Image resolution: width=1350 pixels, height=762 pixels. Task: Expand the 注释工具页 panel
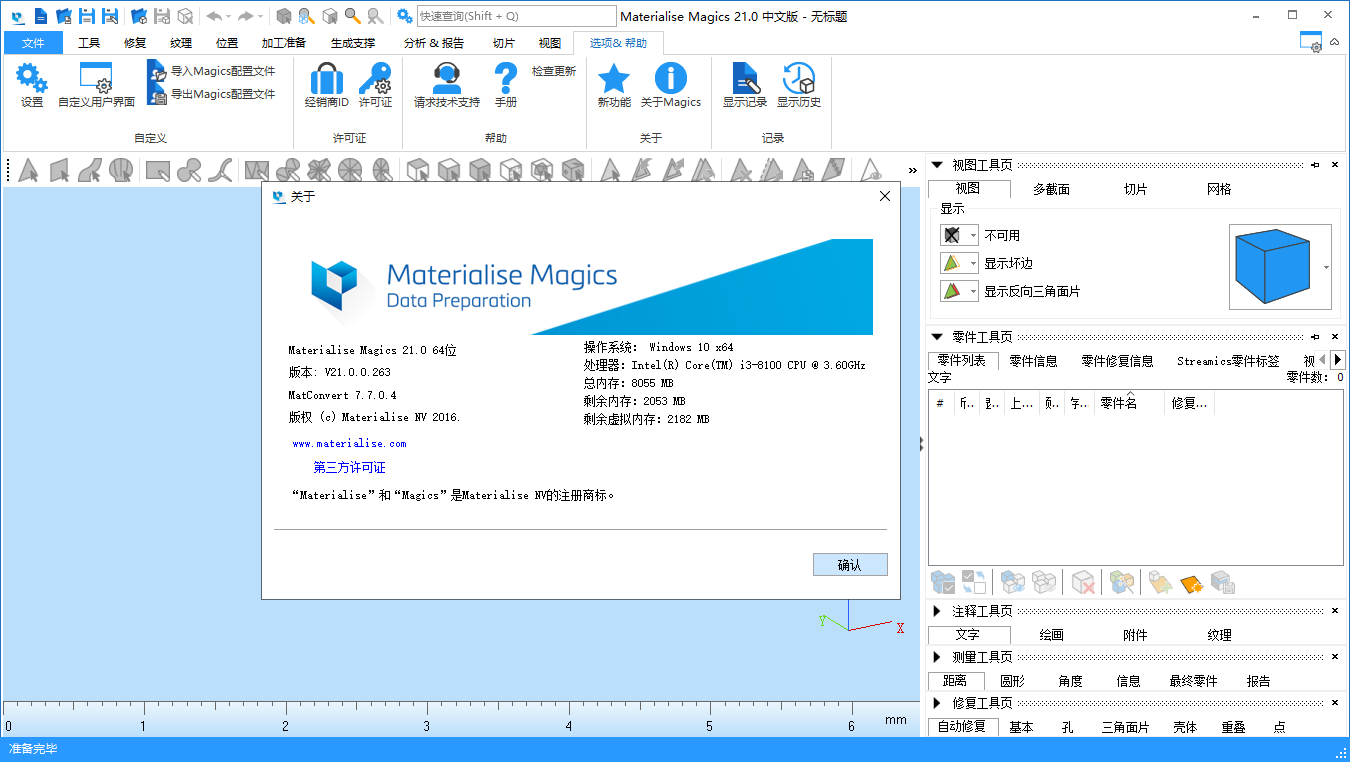click(x=937, y=611)
